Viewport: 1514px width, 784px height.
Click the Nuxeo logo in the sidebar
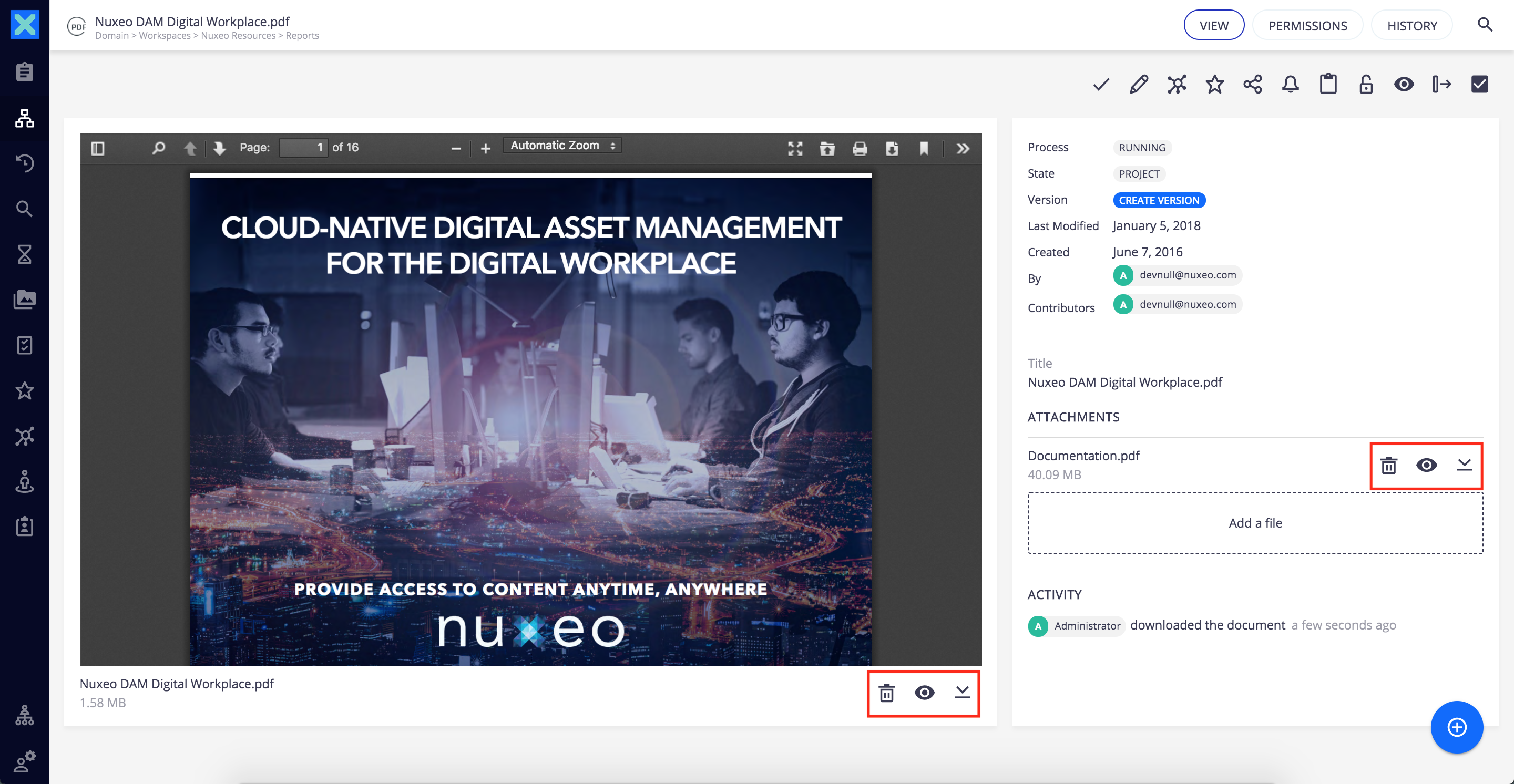coord(25,25)
